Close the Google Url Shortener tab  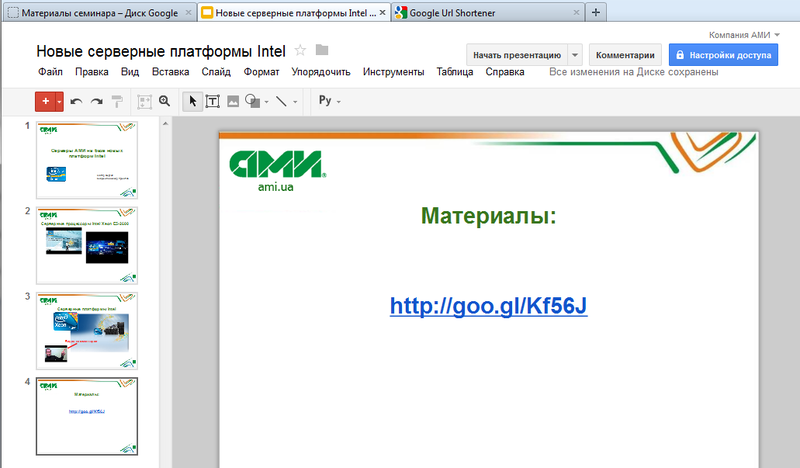pyautogui.click(x=576, y=13)
